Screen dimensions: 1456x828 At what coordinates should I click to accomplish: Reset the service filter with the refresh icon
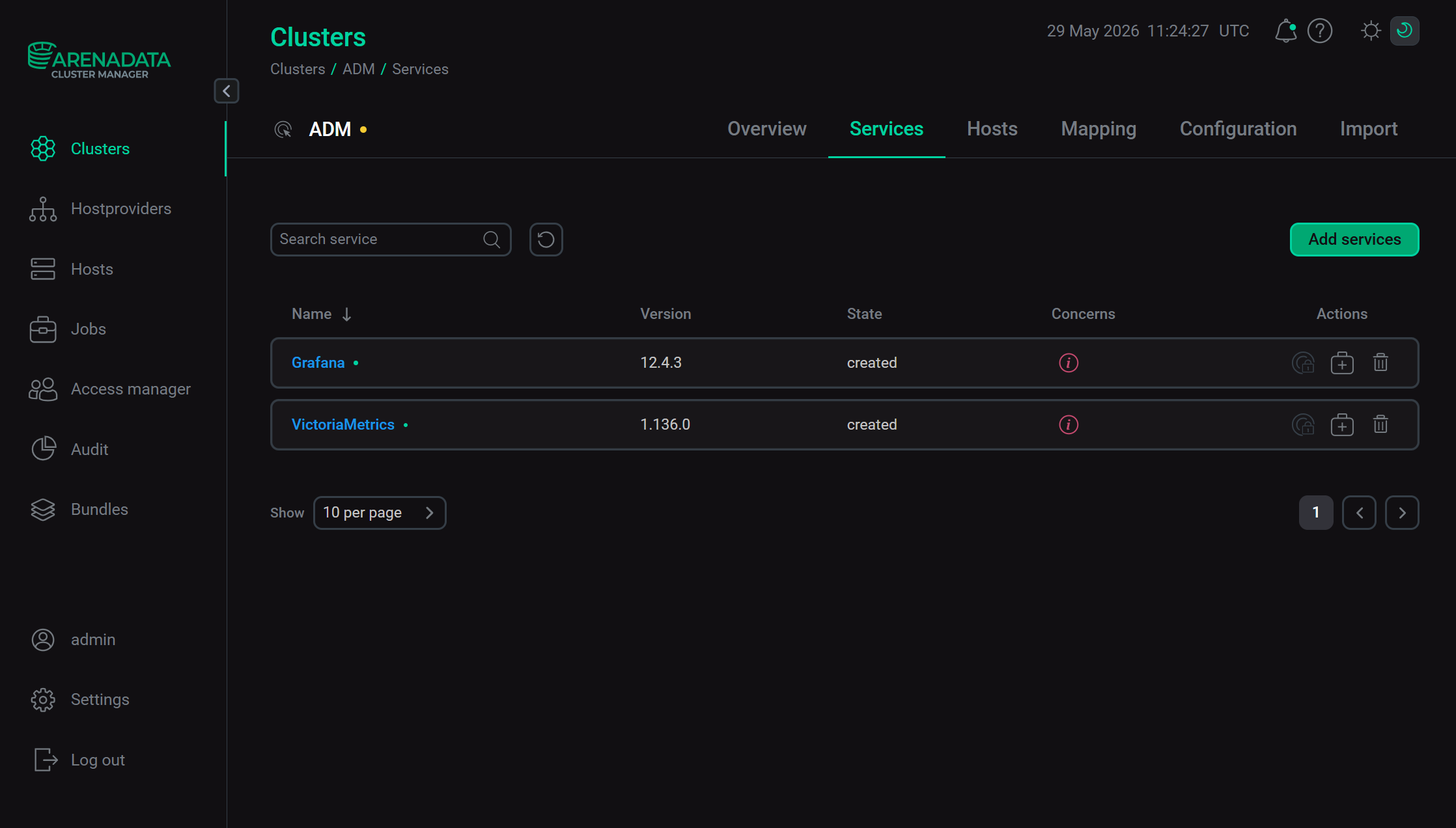(x=546, y=240)
